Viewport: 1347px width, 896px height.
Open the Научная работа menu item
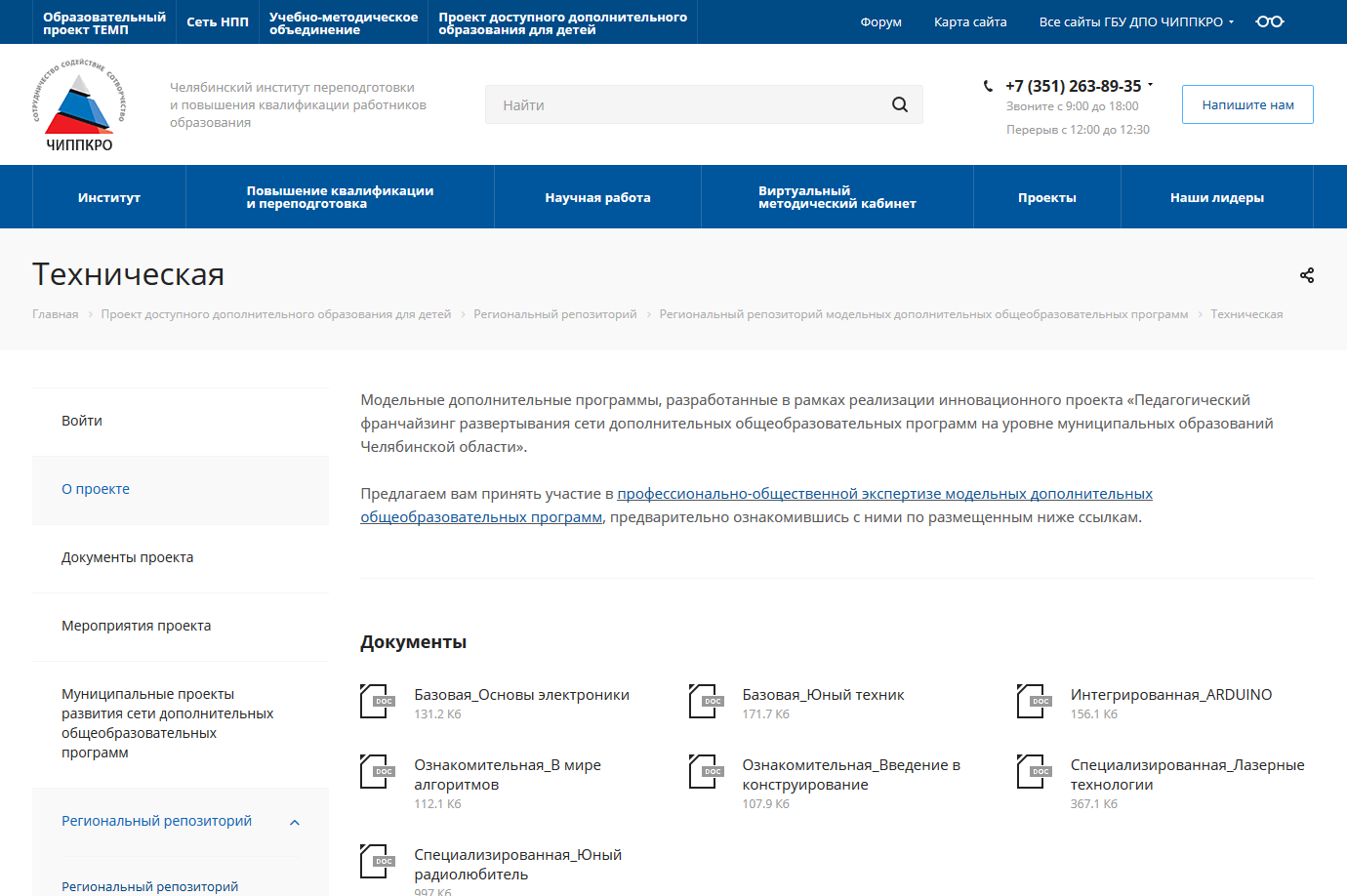(x=597, y=197)
